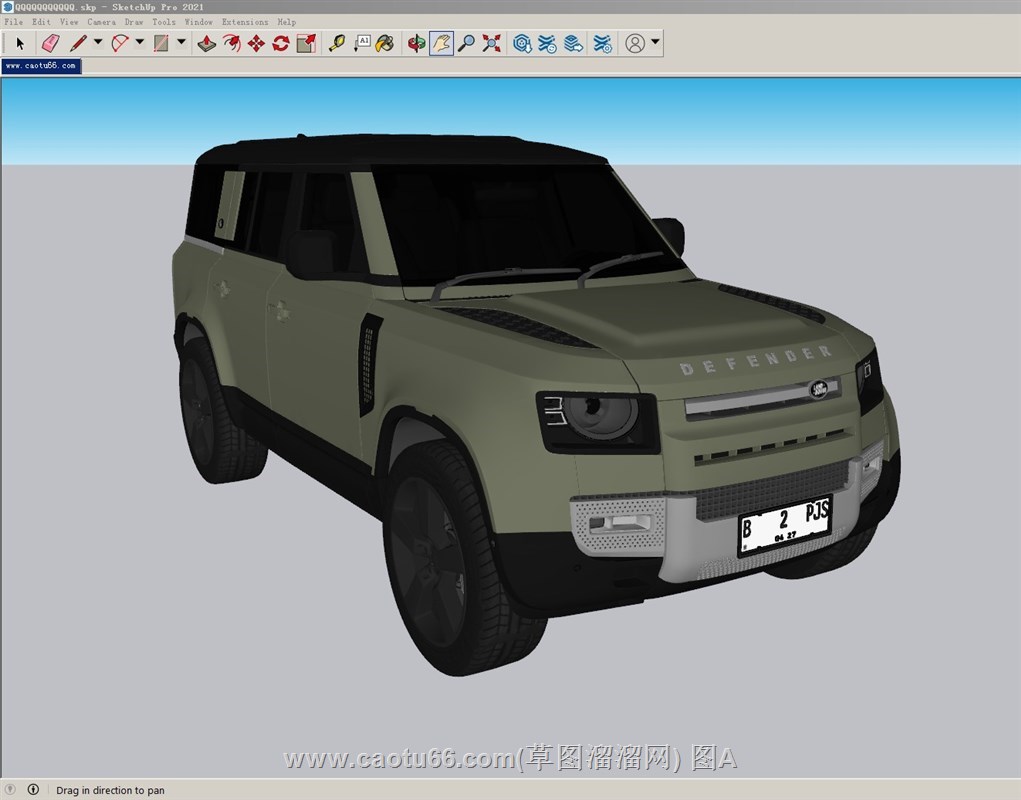This screenshot has width=1021, height=800.
Task: Open the File menu
Action: pos(14,21)
